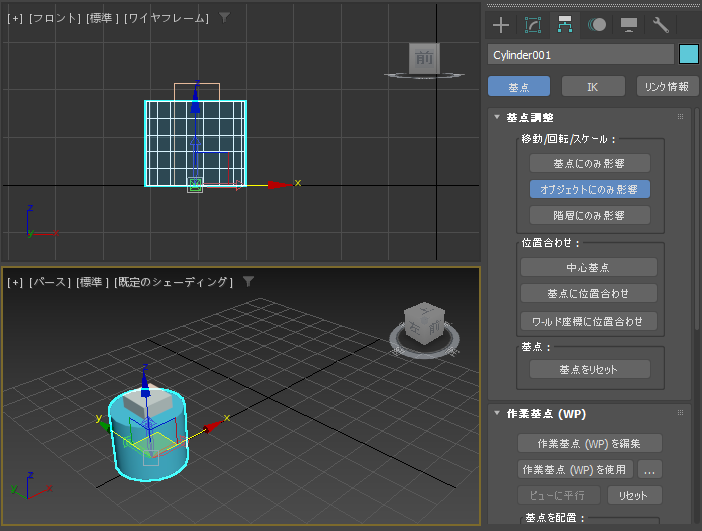
Task: Click the 中心基点 button
Action: point(589,267)
